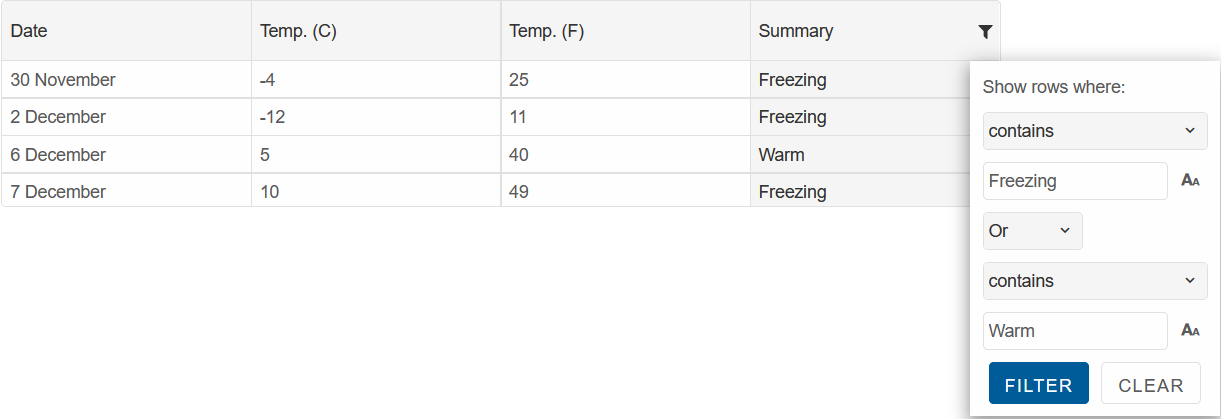Expand the second contains operator dropdown

tap(1095, 281)
